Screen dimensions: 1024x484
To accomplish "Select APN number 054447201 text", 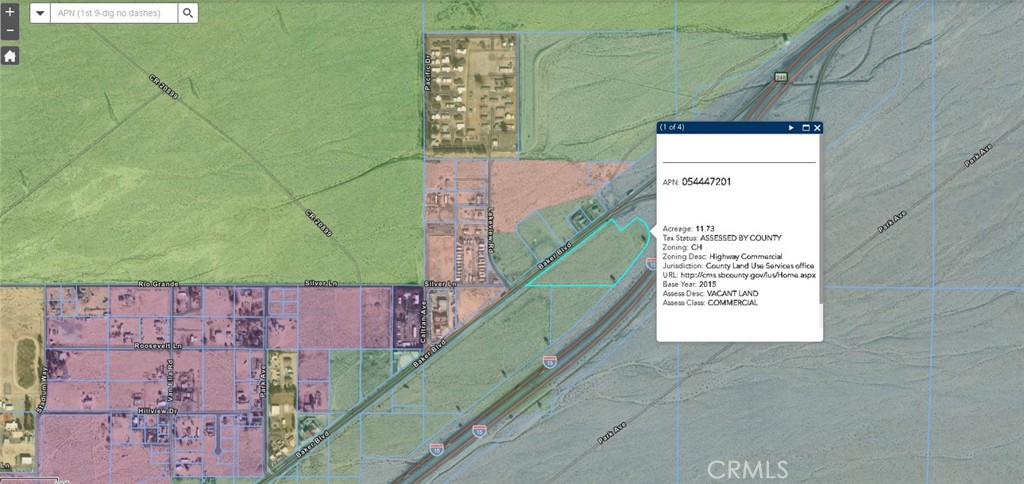I will point(706,182).
